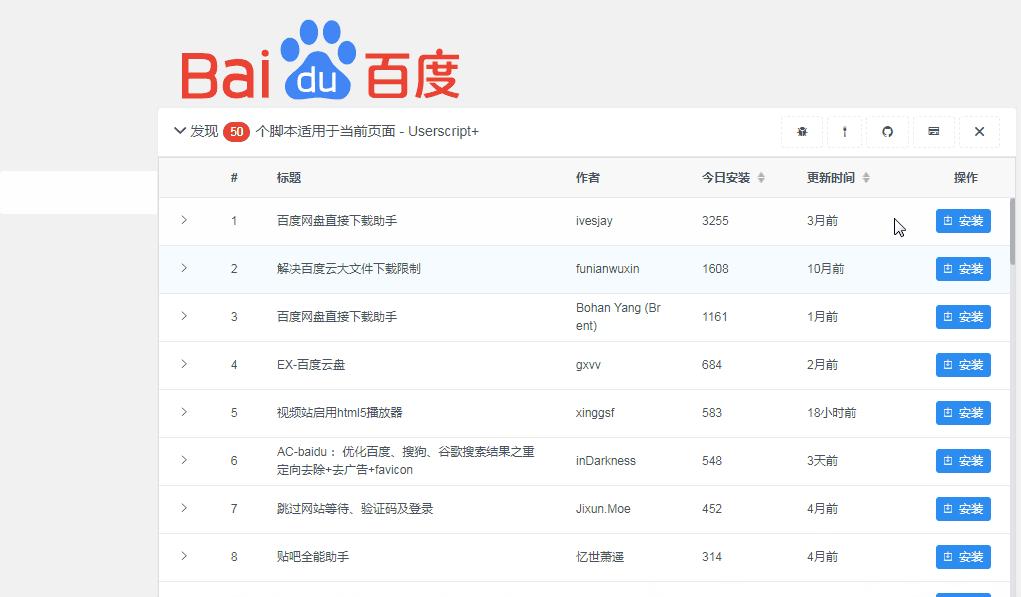The image size is (1021, 597).
Task: Collapse the panel using the header chevron
Action: pyautogui.click(x=180, y=131)
